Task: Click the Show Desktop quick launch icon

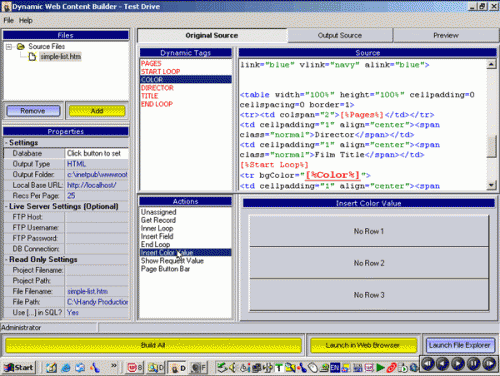Action: [x=51, y=368]
